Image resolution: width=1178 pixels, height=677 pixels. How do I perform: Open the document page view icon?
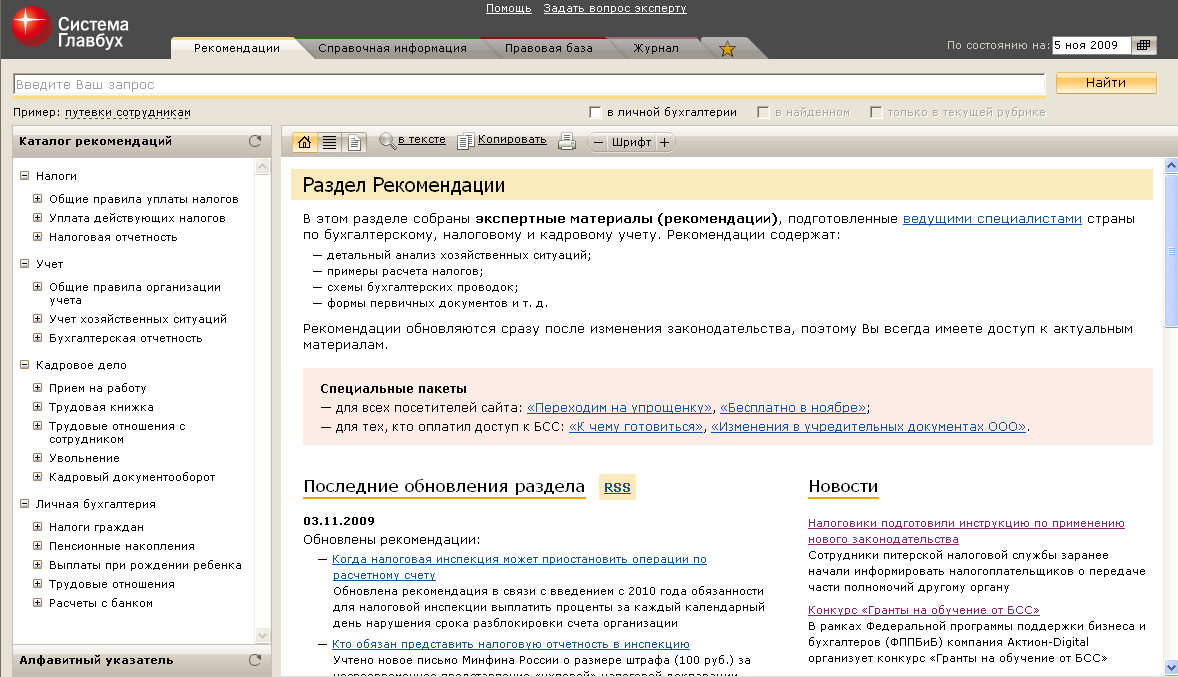click(354, 142)
